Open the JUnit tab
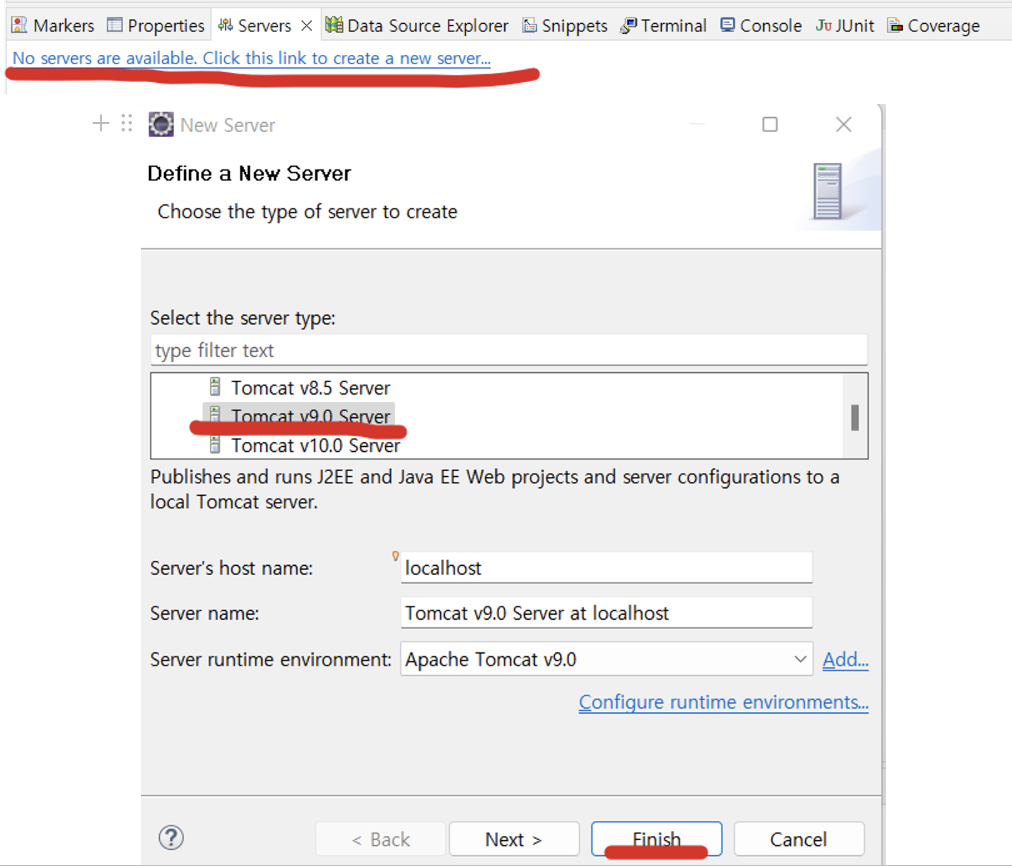This screenshot has width=1012, height=866. pos(844,26)
